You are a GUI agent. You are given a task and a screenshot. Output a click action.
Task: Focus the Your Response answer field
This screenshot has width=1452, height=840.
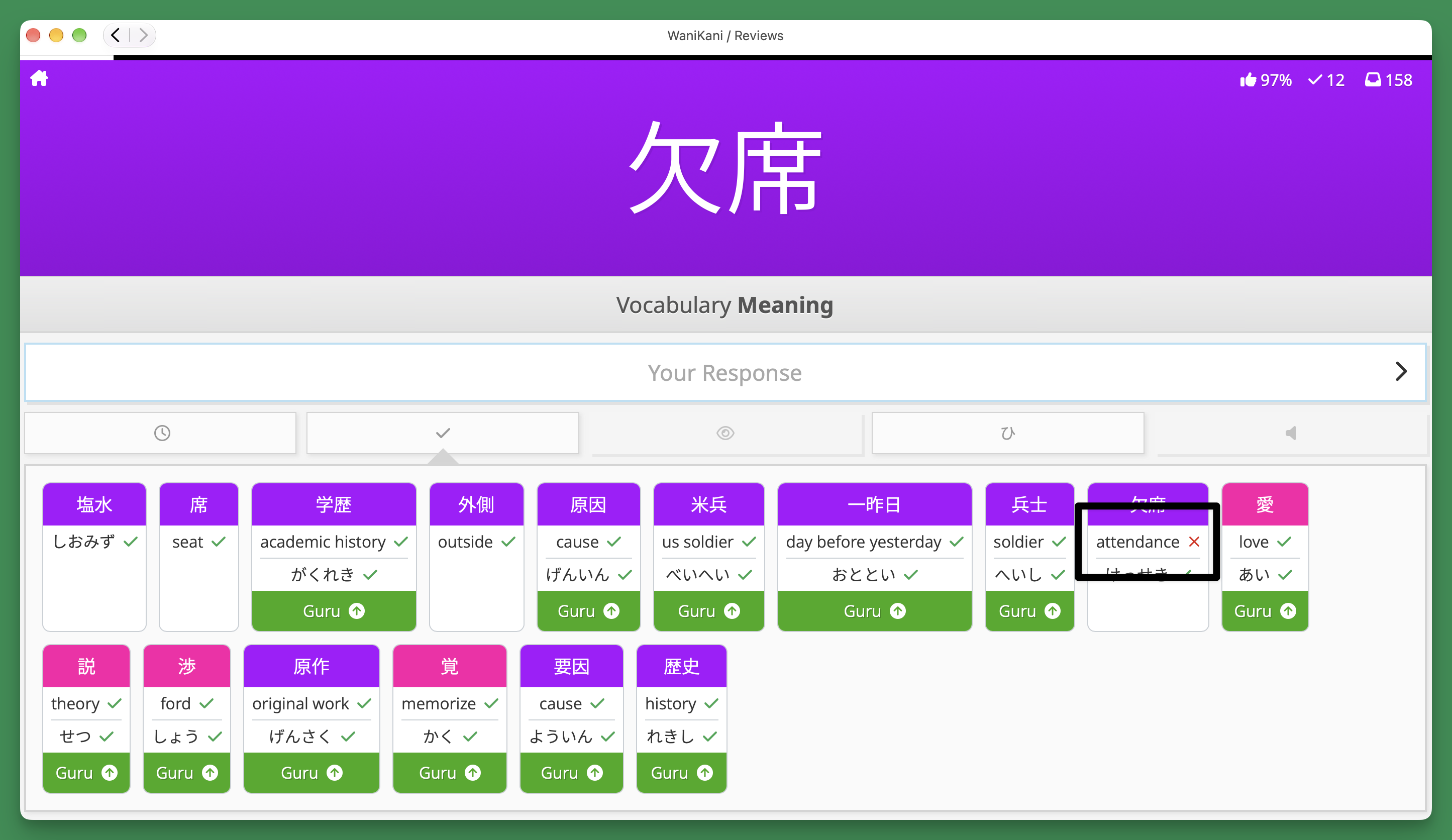click(x=725, y=372)
